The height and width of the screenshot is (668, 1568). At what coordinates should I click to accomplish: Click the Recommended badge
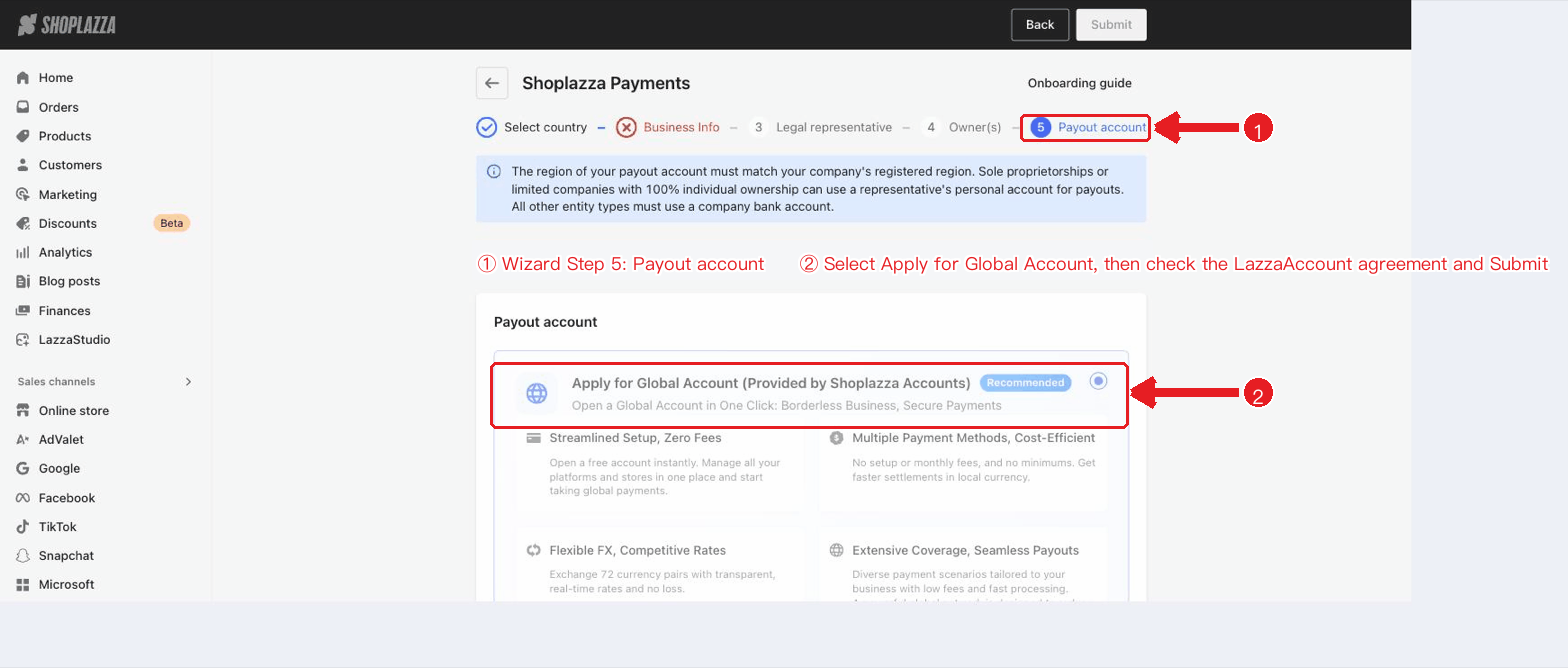(x=1025, y=383)
